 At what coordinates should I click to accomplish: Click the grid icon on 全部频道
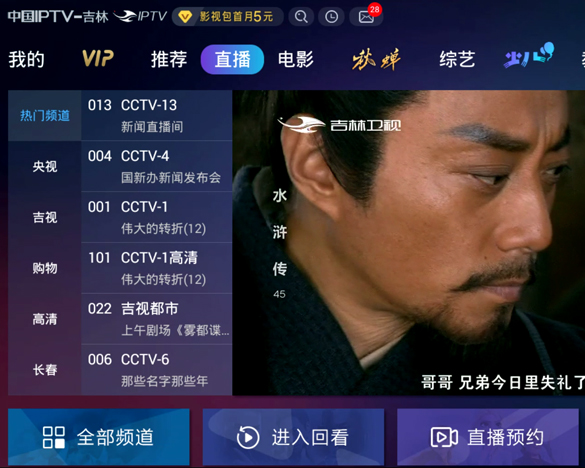(x=53, y=437)
